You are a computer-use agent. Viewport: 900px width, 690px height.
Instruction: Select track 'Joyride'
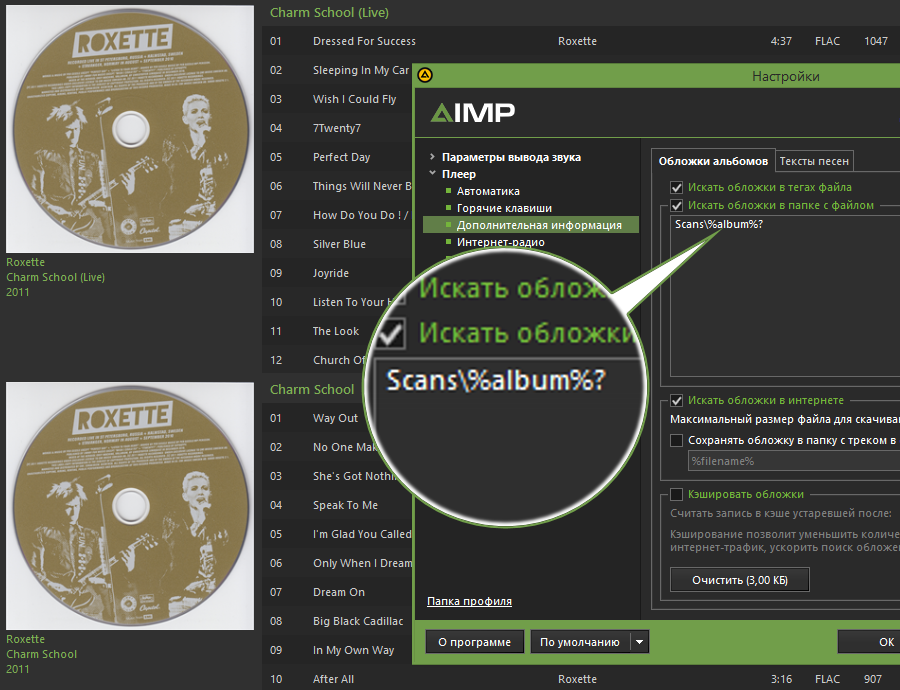(330, 273)
